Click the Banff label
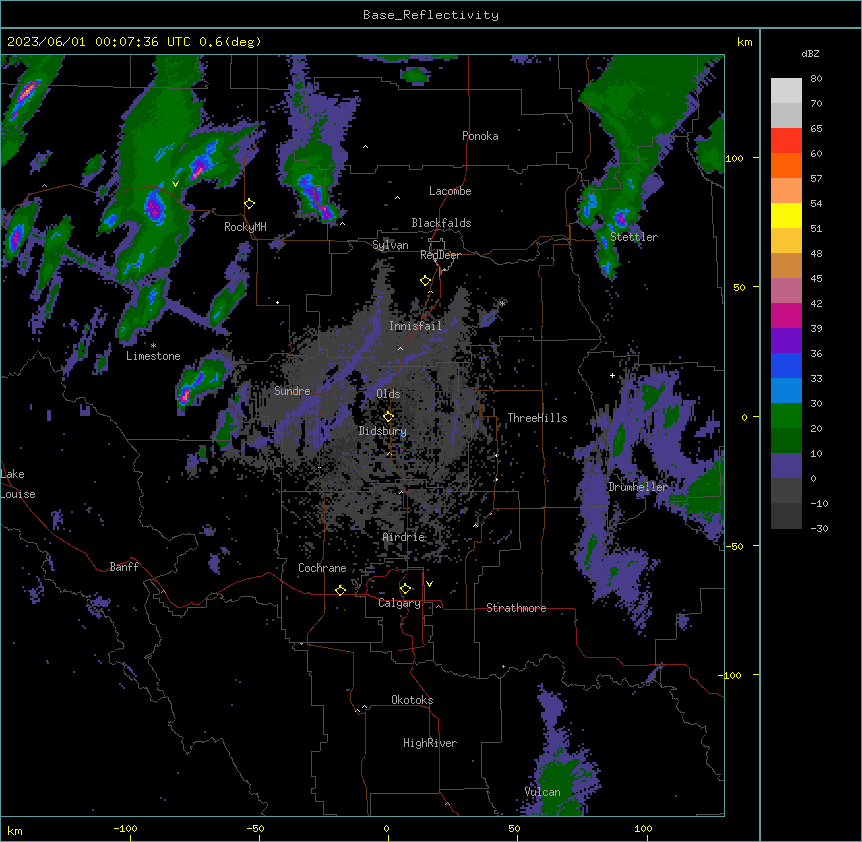This screenshot has width=862, height=842. (124, 567)
